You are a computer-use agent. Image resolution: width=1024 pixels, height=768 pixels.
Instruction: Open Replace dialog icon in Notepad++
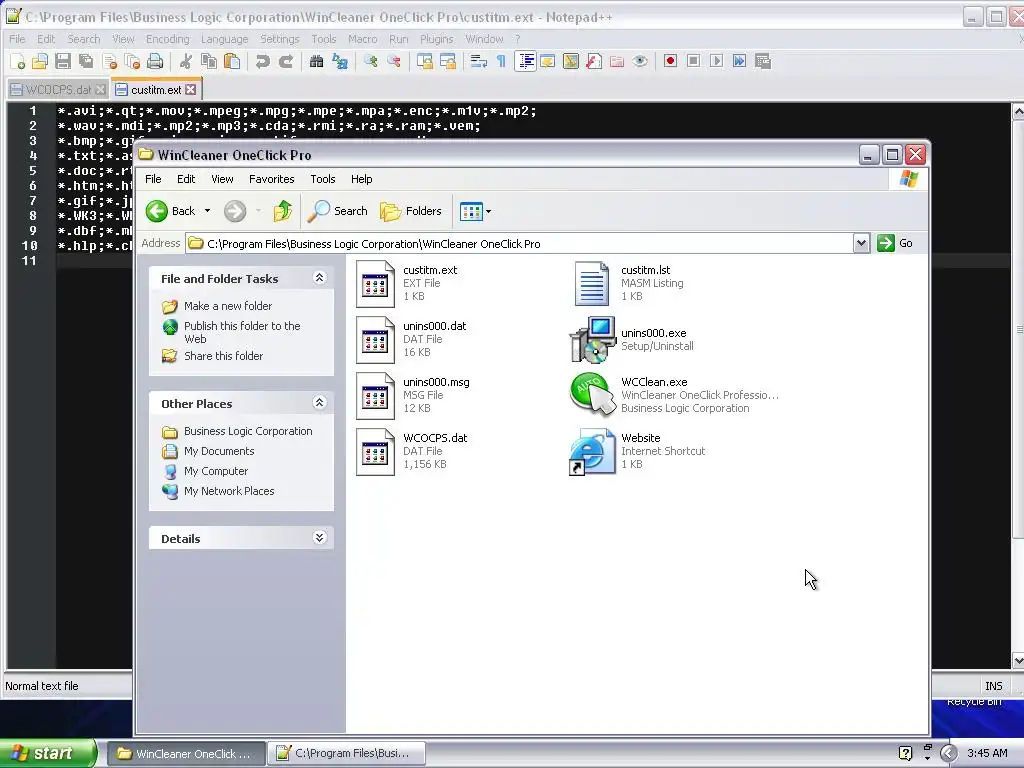pos(340,61)
